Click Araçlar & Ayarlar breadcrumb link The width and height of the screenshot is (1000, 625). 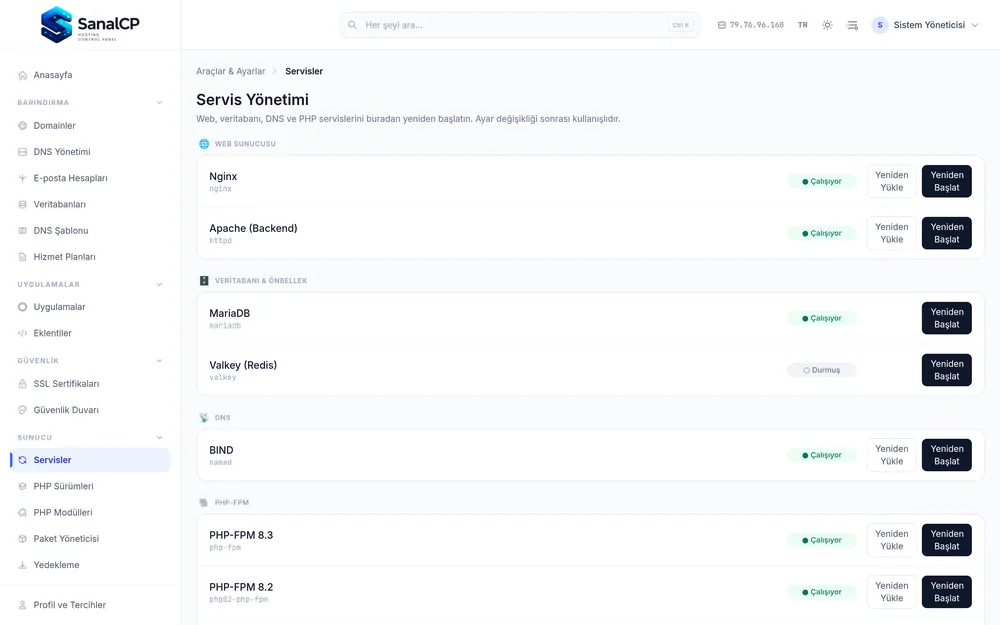click(230, 71)
